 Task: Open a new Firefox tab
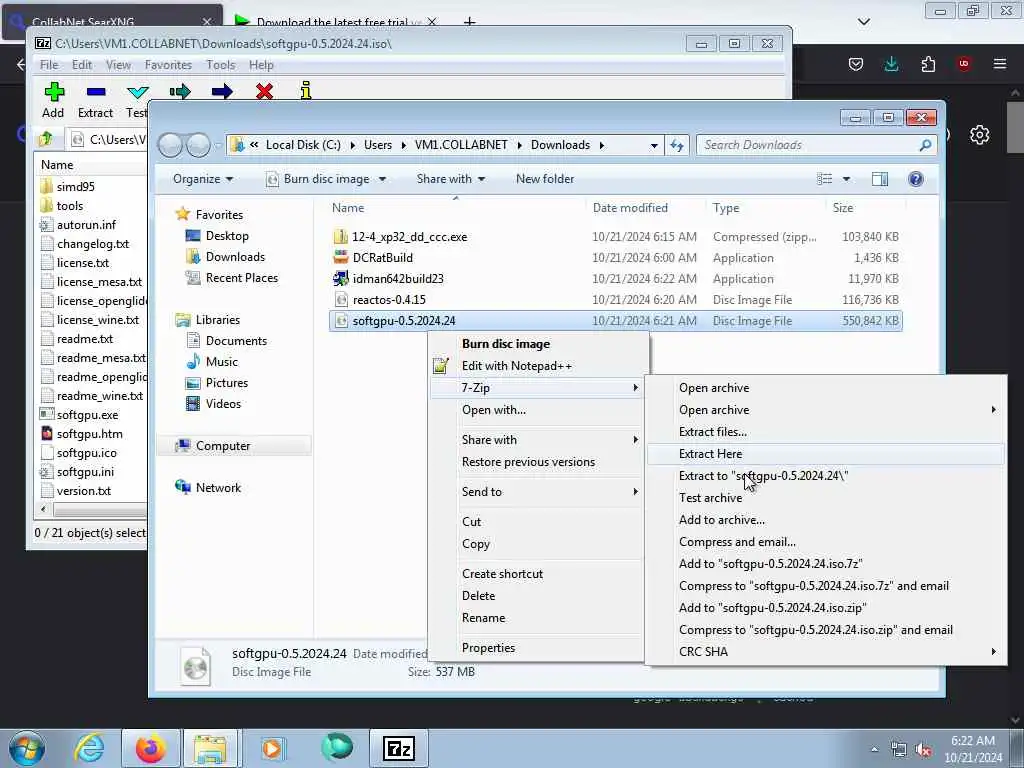[x=469, y=22]
